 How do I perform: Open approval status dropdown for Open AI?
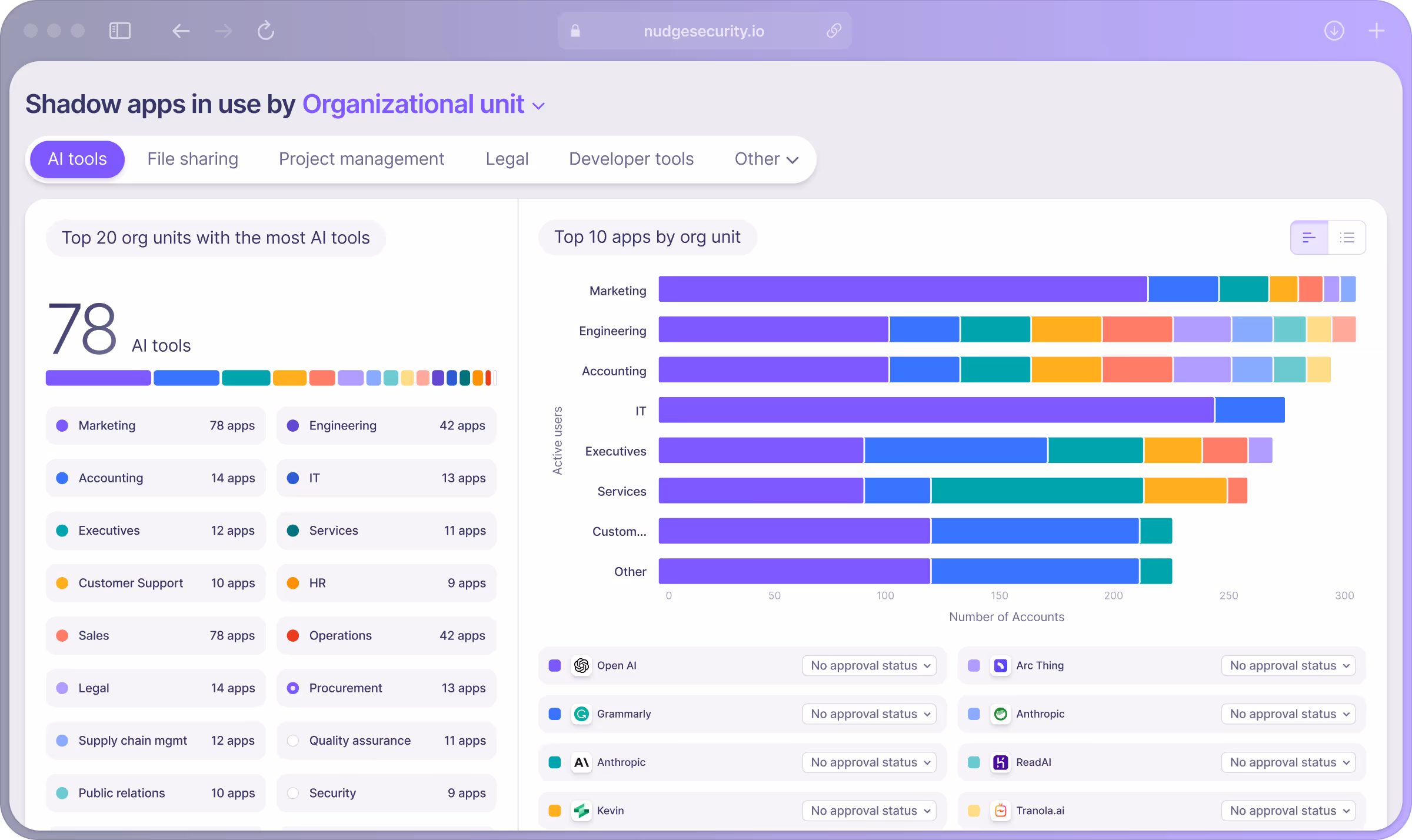click(869, 665)
